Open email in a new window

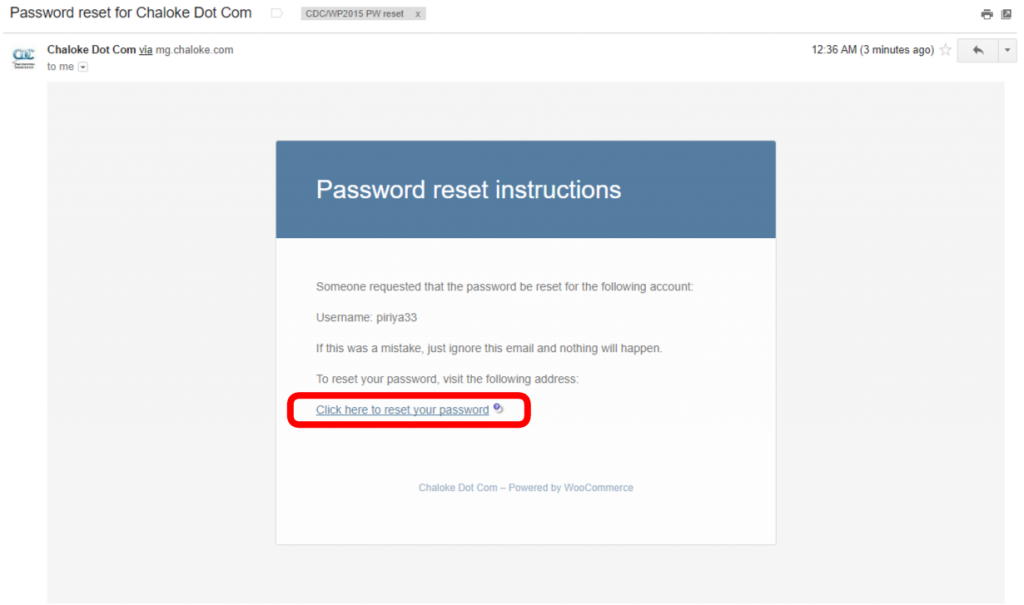[1006, 14]
